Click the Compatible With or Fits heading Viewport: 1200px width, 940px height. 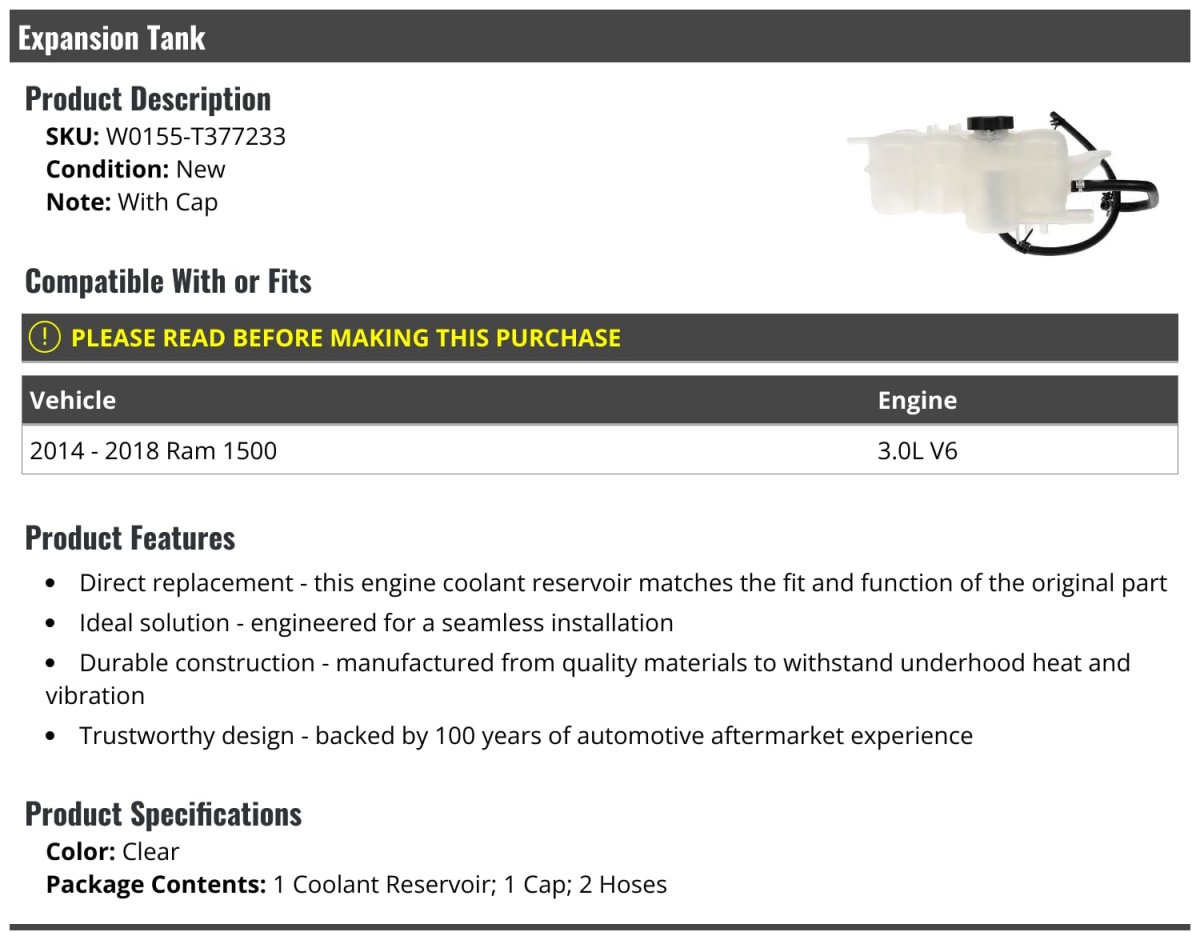click(x=168, y=281)
